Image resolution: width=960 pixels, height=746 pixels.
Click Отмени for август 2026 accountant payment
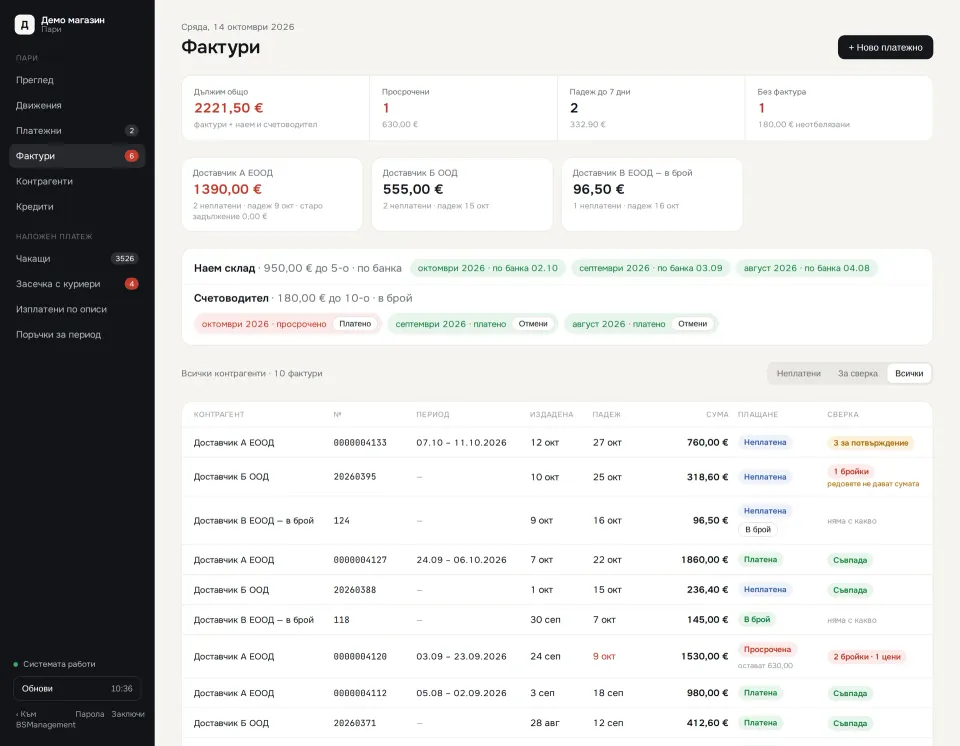(x=692, y=324)
